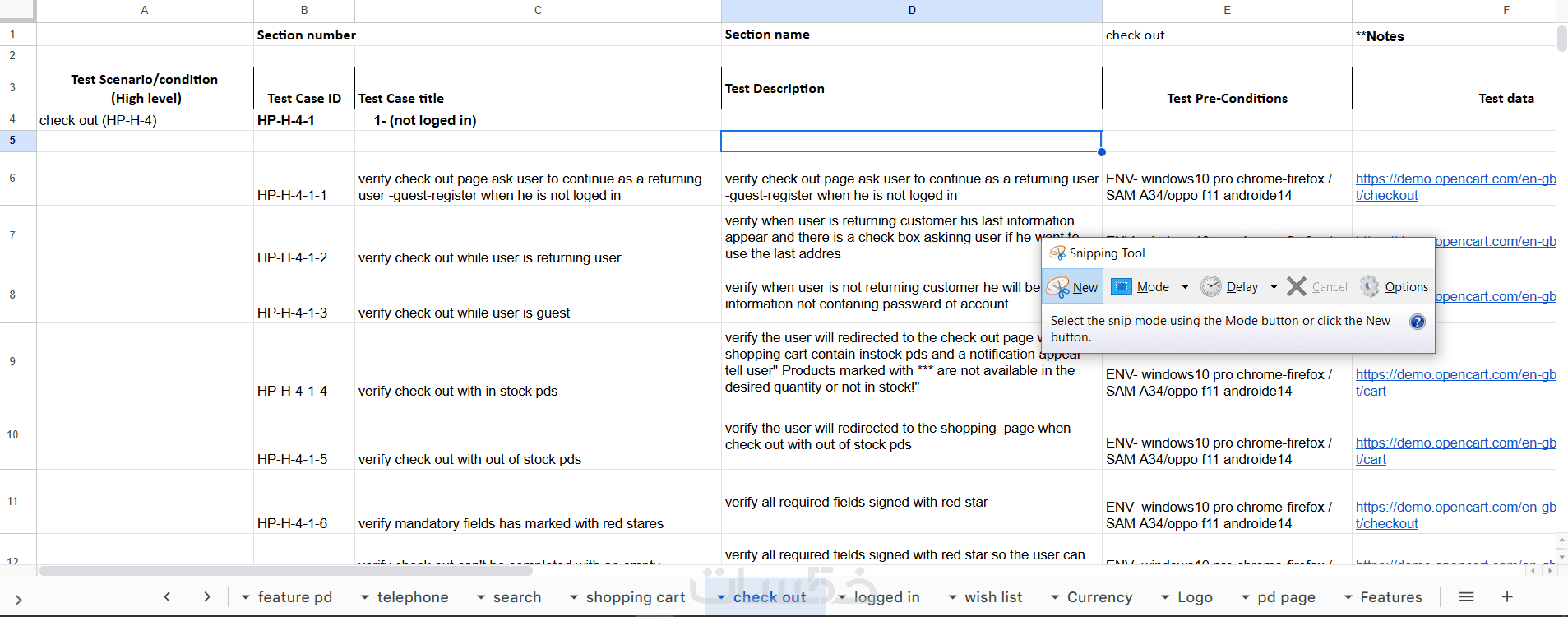Select column E header
Viewport: 1568px width, 617px height.
[x=1227, y=11]
